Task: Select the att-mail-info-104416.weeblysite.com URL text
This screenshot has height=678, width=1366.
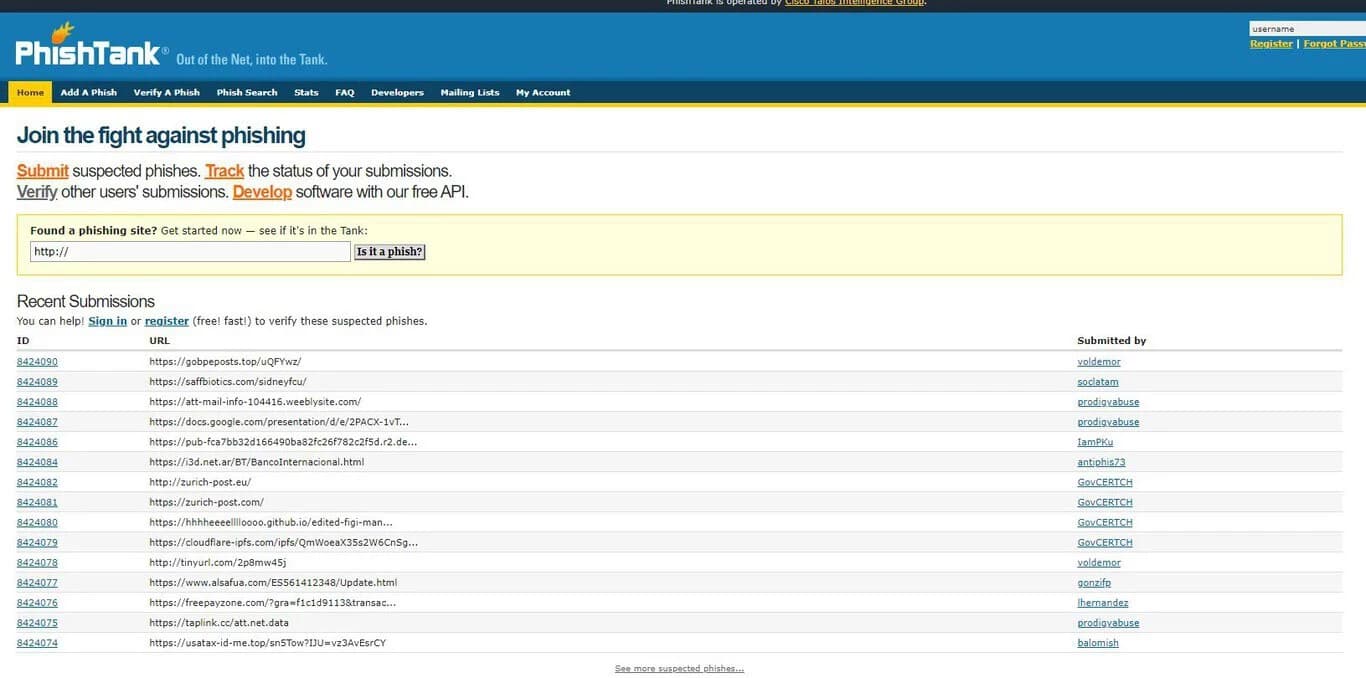Action: tap(255, 402)
